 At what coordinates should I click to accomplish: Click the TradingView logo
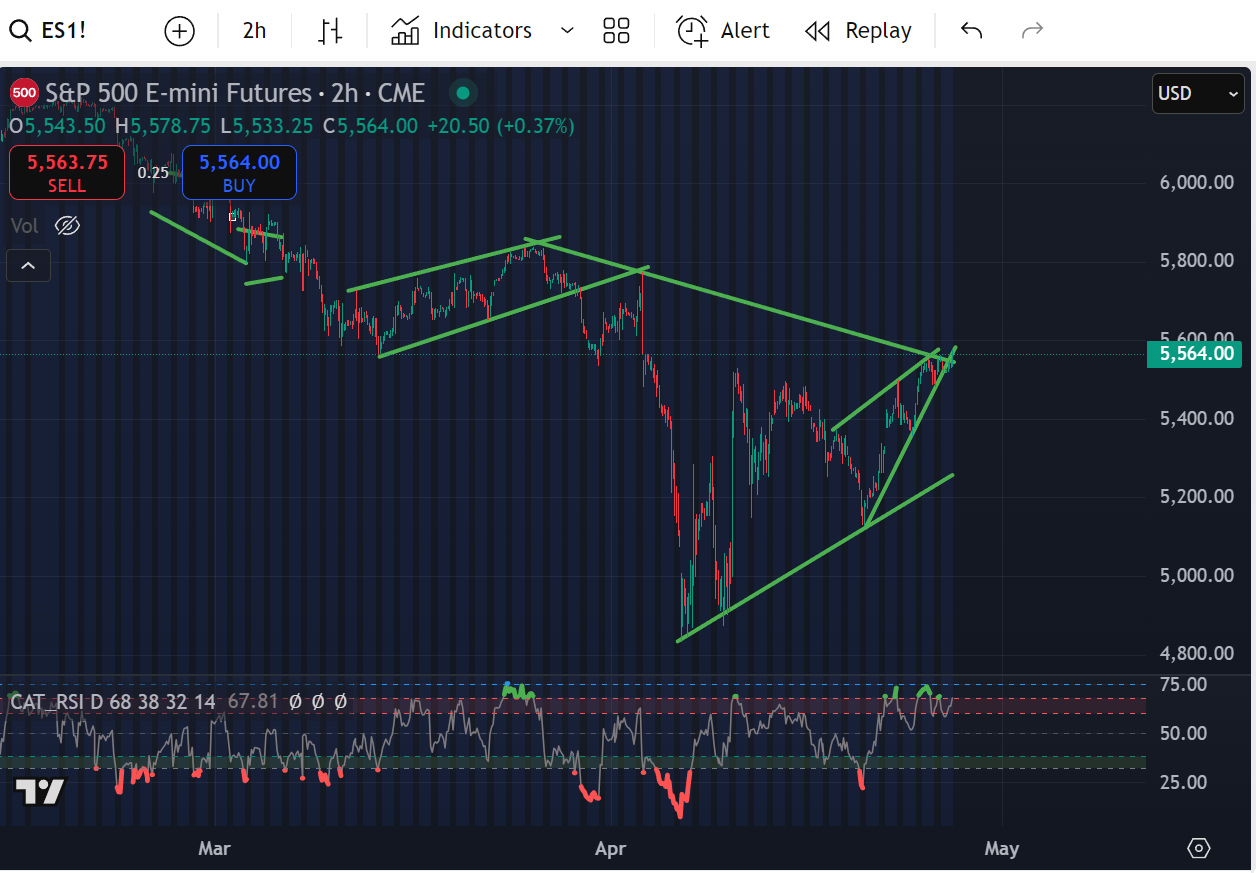pos(40,792)
